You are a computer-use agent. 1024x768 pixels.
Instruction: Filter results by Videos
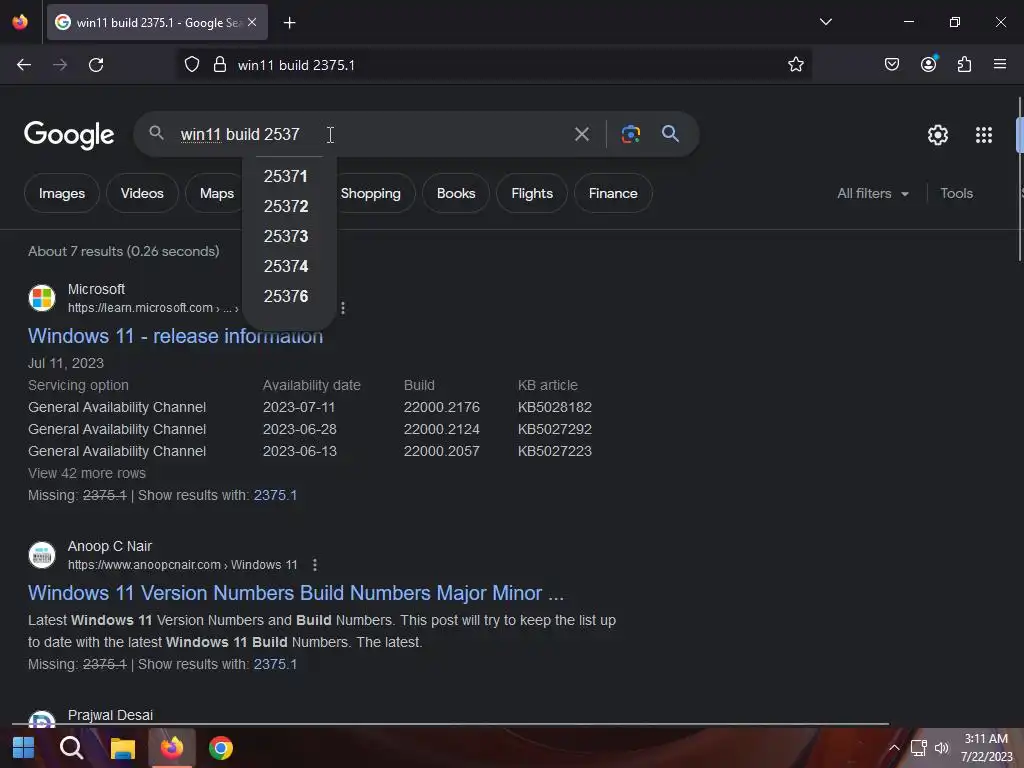[142, 193]
